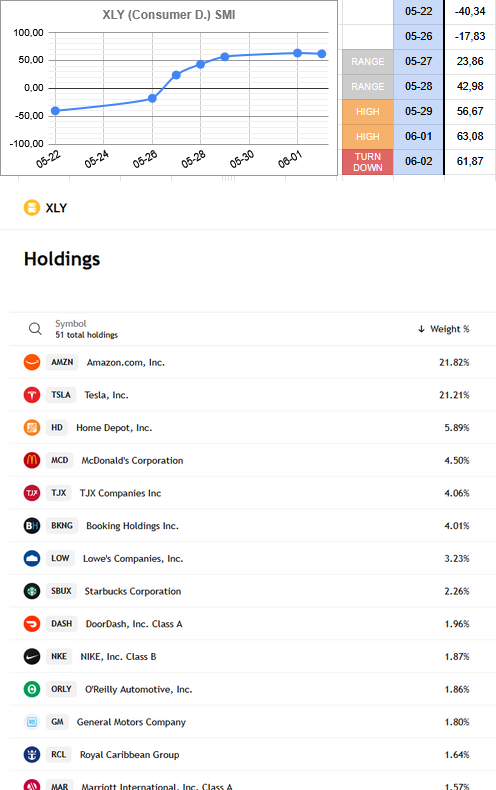Viewport: 496px width, 790px height.
Task: Click the 05-26 data point on chart
Action: [152, 98]
